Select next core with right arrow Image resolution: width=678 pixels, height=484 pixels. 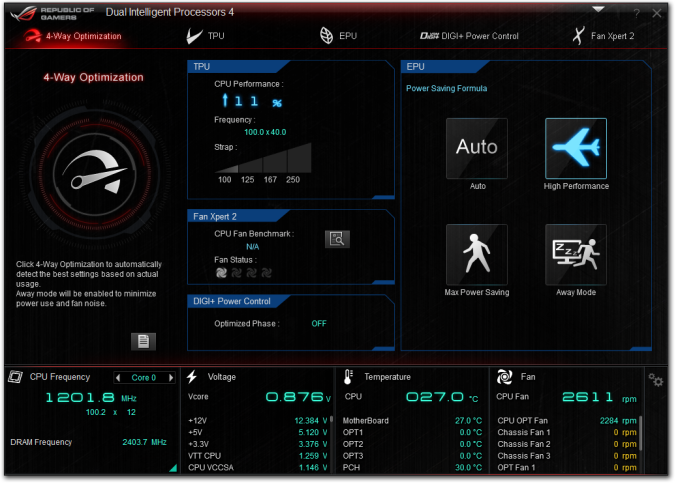pos(171,378)
